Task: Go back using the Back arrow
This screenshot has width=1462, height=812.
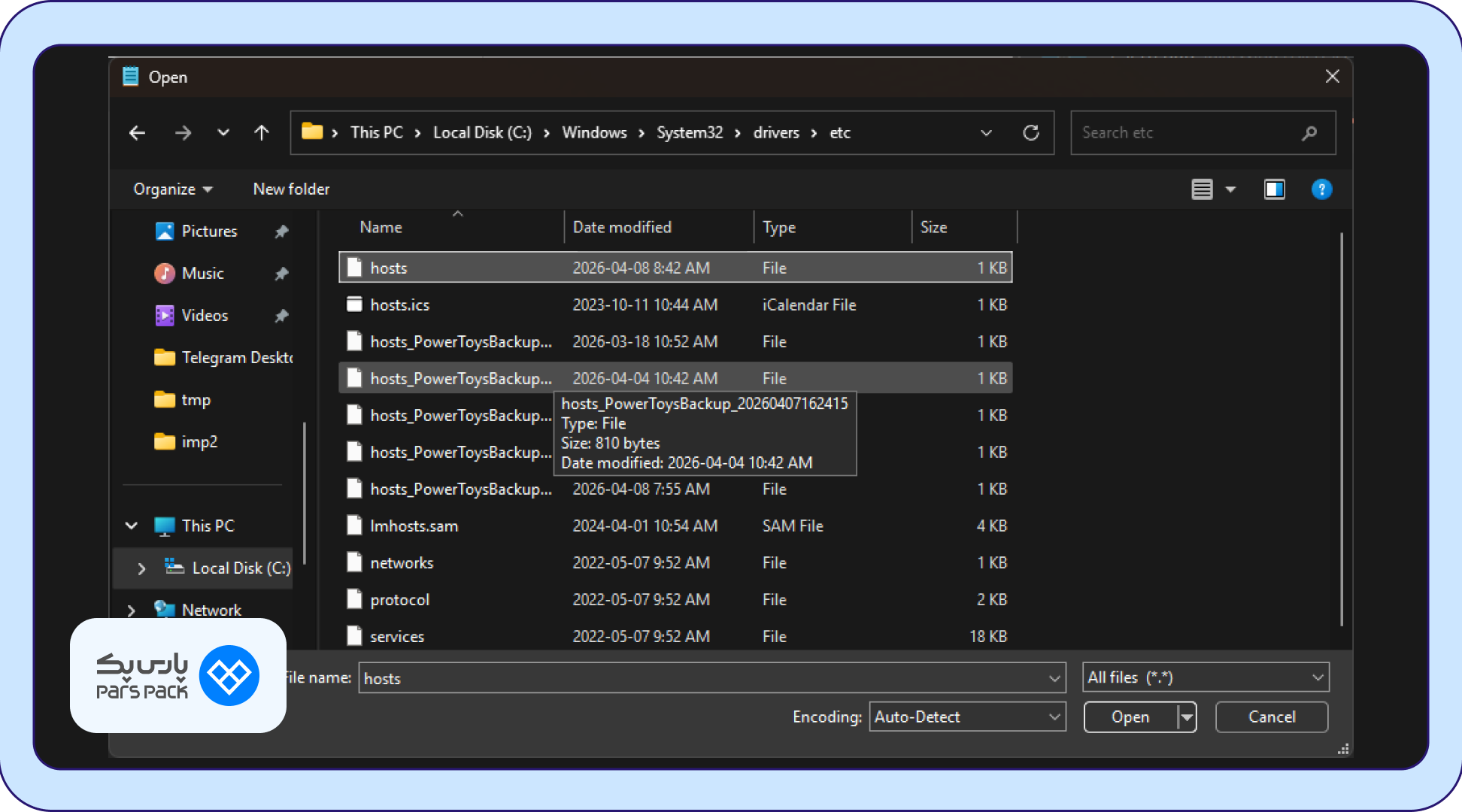Action: pyautogui.click(x=137, y=133)
